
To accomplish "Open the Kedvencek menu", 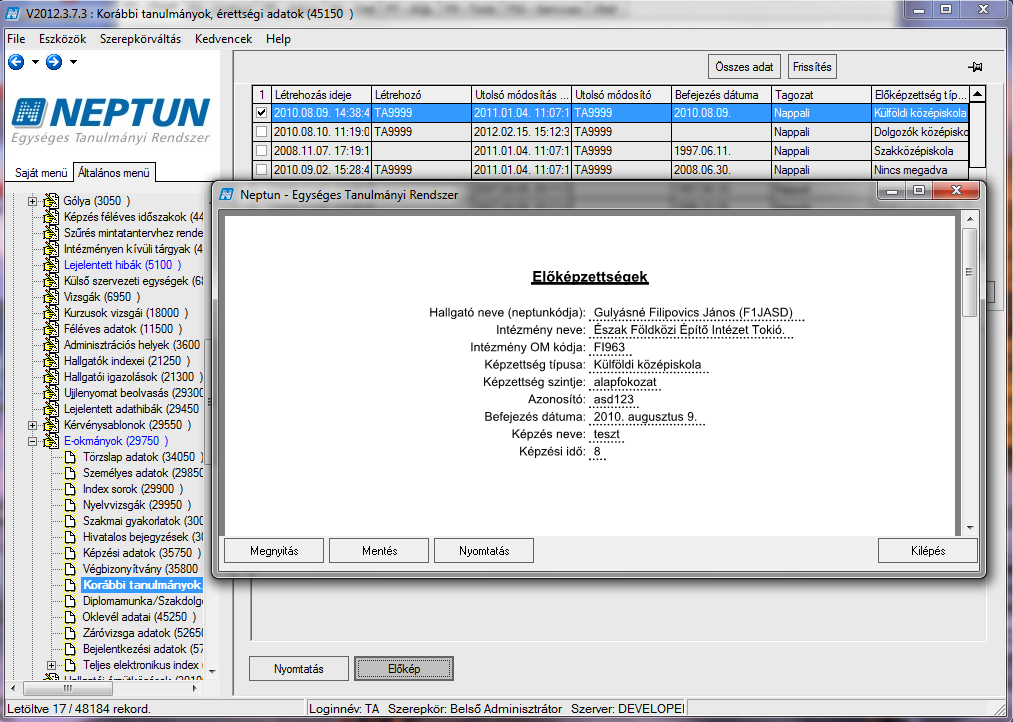I will click(x=224, y=39).
